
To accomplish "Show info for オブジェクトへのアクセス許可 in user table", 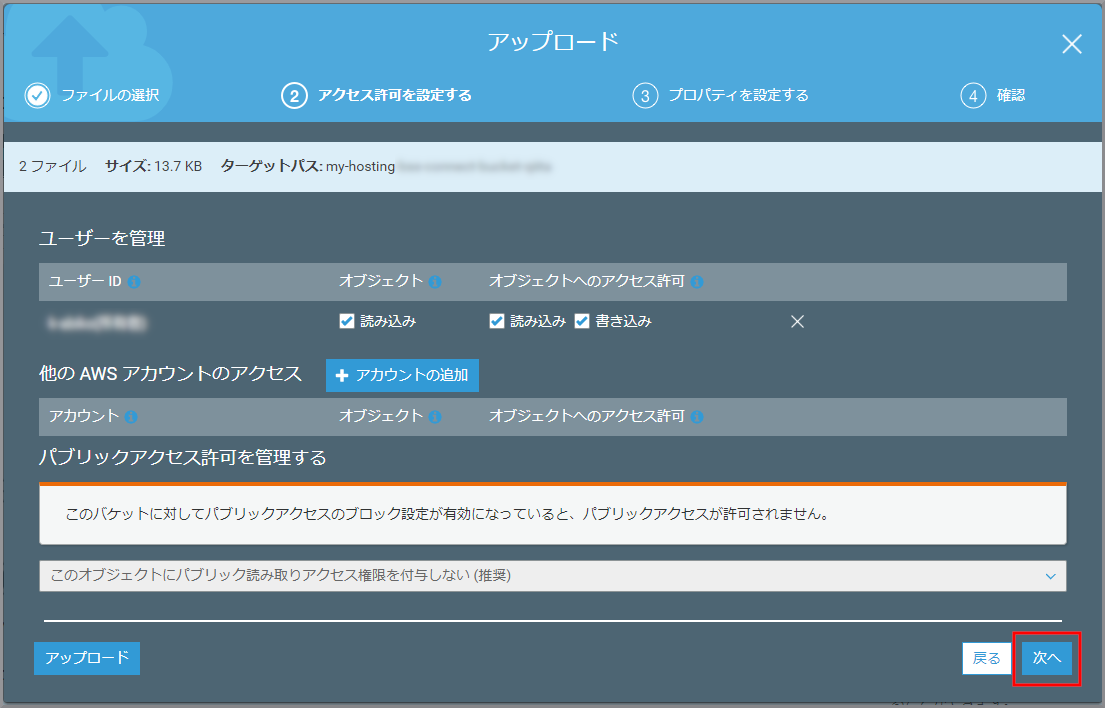I will point(697,282).
